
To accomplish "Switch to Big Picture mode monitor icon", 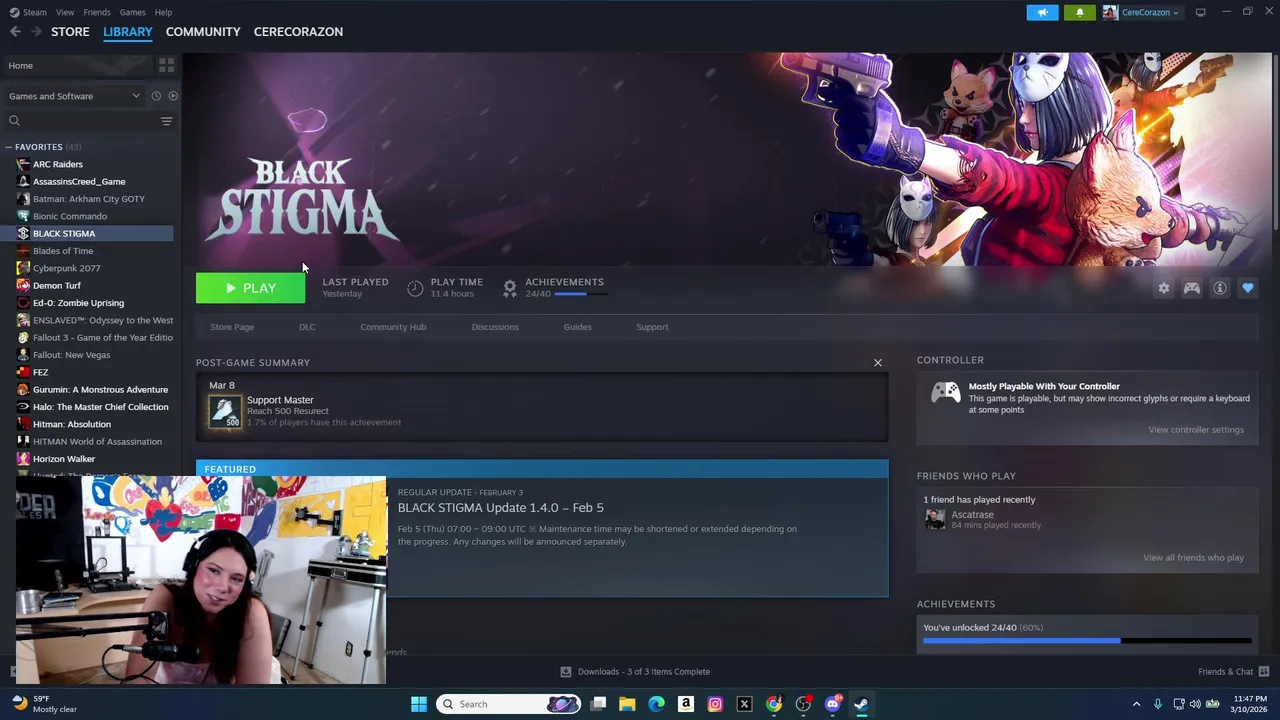I will pos(1200,12).
